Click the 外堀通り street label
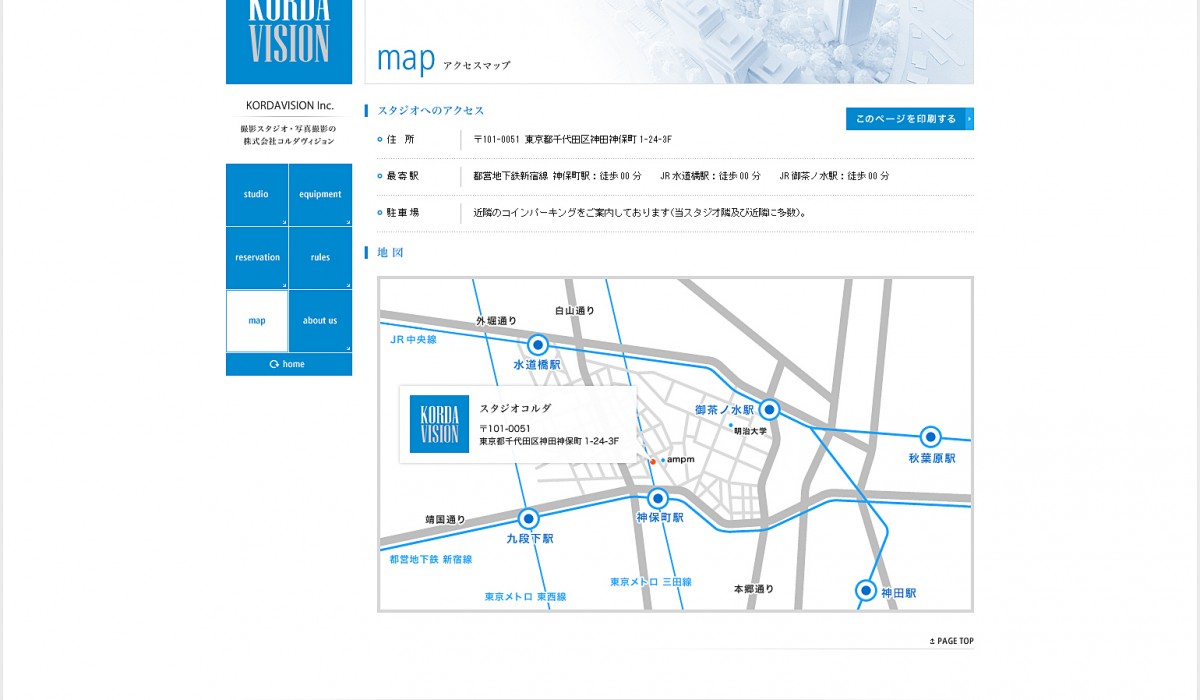The width and height of the screenshot is (1200, 700). click(496, 321)
